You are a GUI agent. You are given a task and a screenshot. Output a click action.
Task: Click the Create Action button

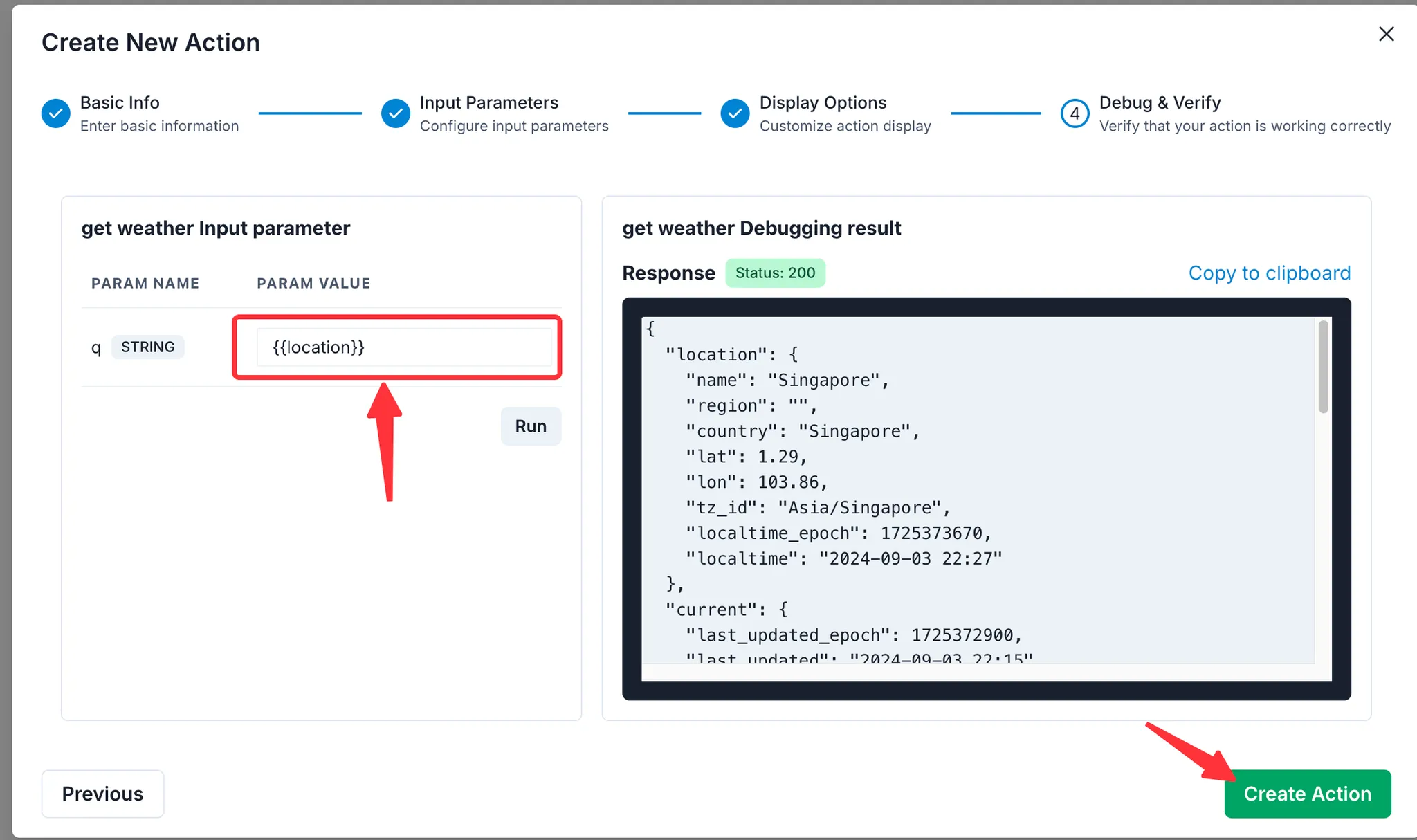[x=1307, y=794]
